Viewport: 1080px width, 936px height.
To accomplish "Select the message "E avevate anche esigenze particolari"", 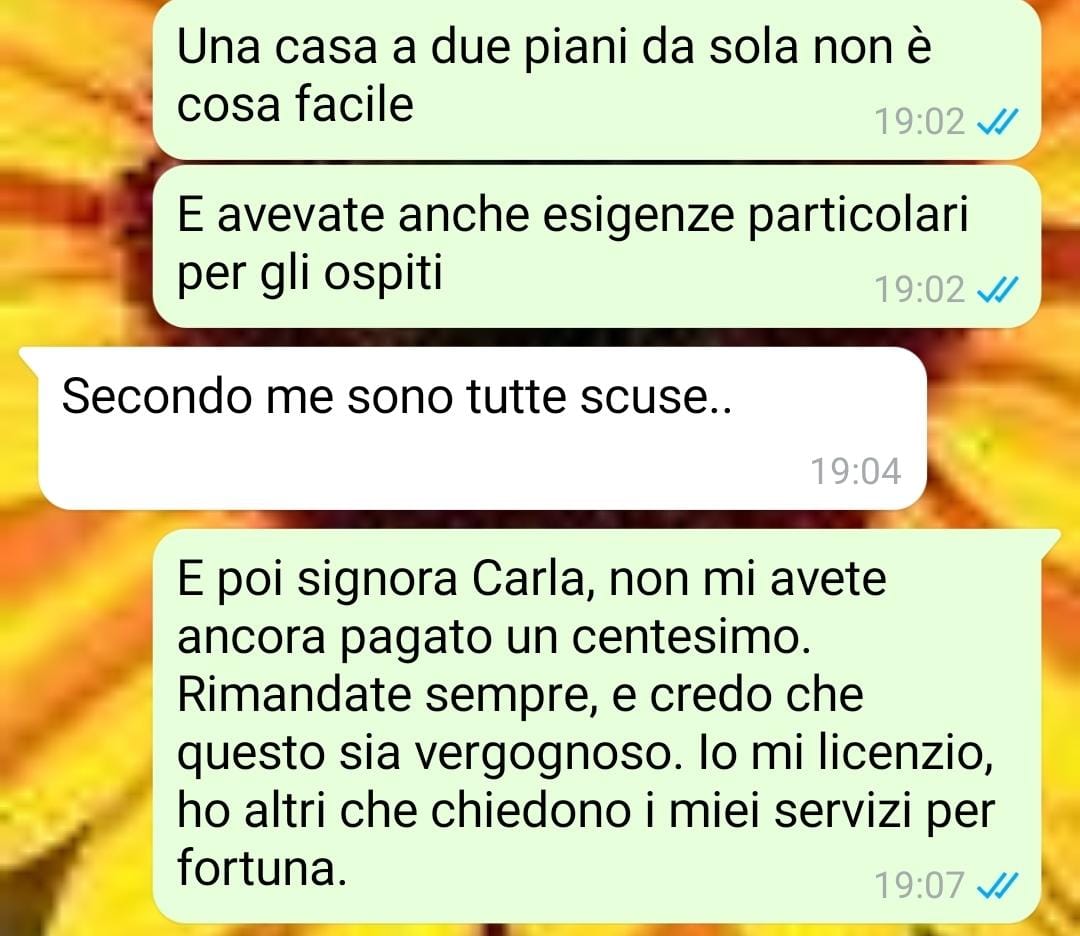I will [x=596, y=247].
